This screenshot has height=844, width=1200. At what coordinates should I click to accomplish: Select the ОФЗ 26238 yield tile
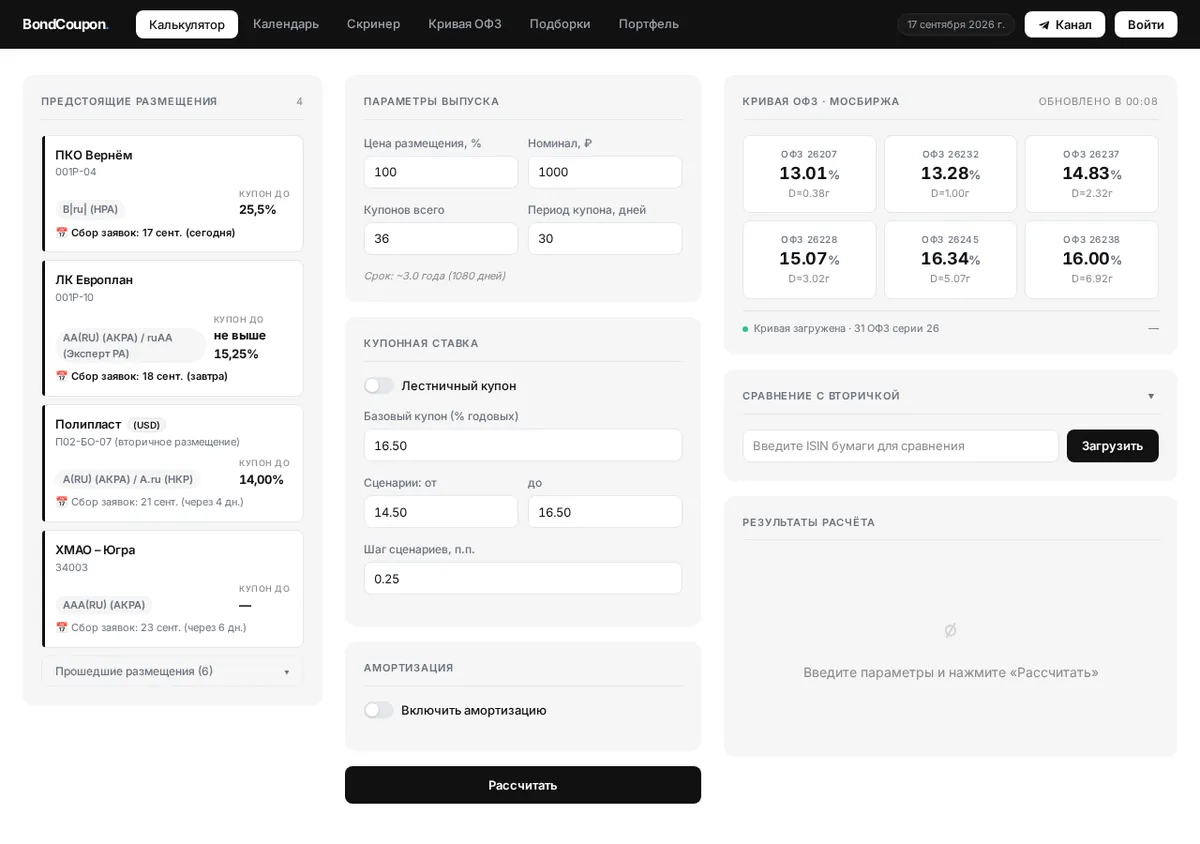coord(1091,260)
